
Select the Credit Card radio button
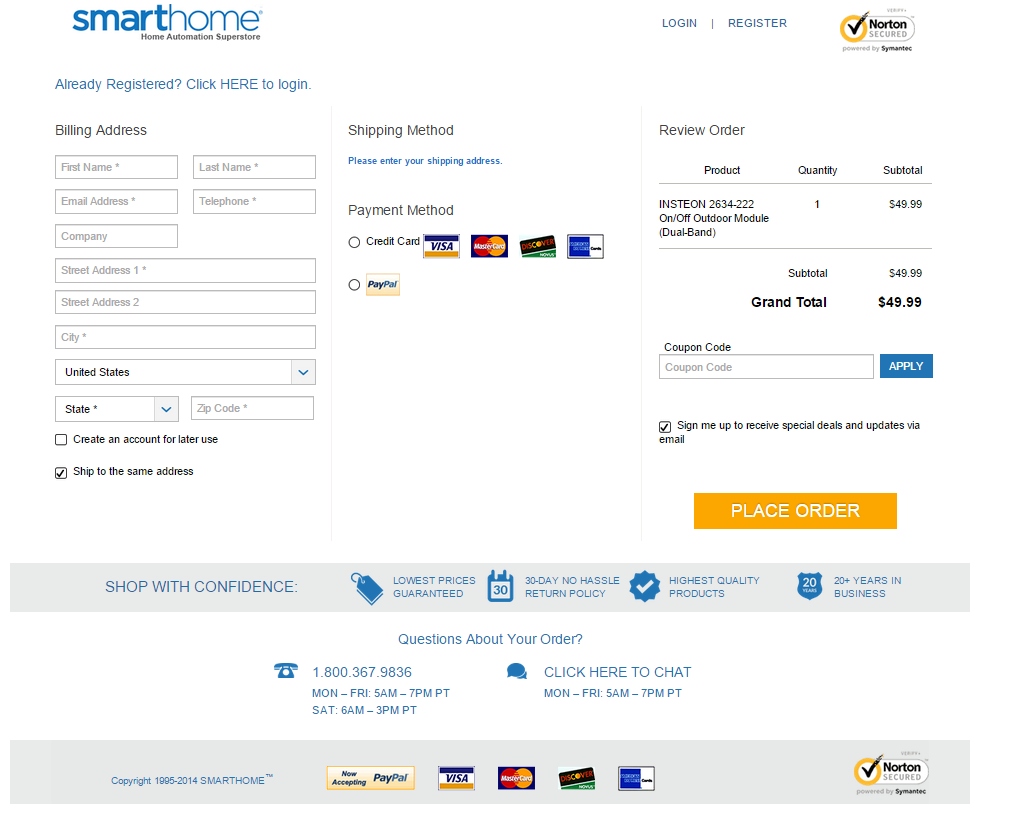pyautogui.click(x=354, y=242)
